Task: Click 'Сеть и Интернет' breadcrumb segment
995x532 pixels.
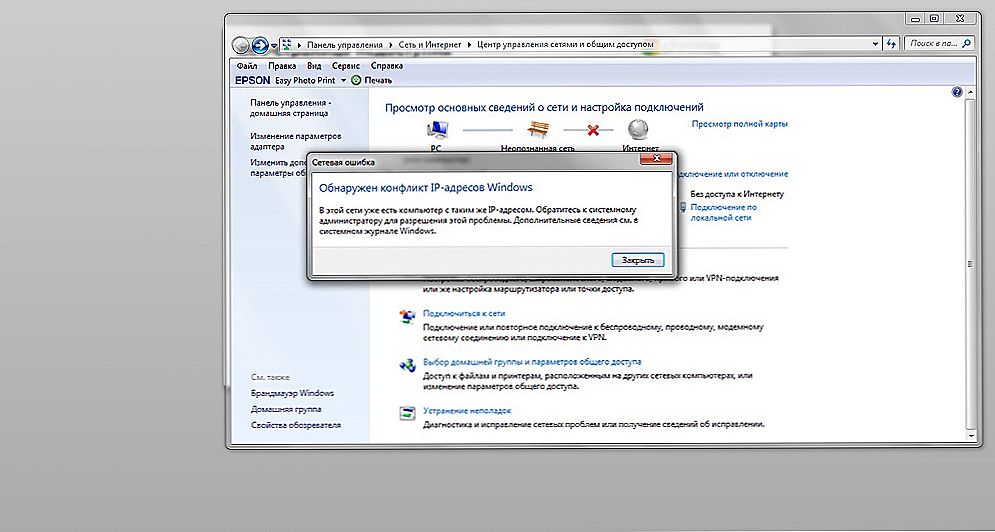Action: coord(431,44)
